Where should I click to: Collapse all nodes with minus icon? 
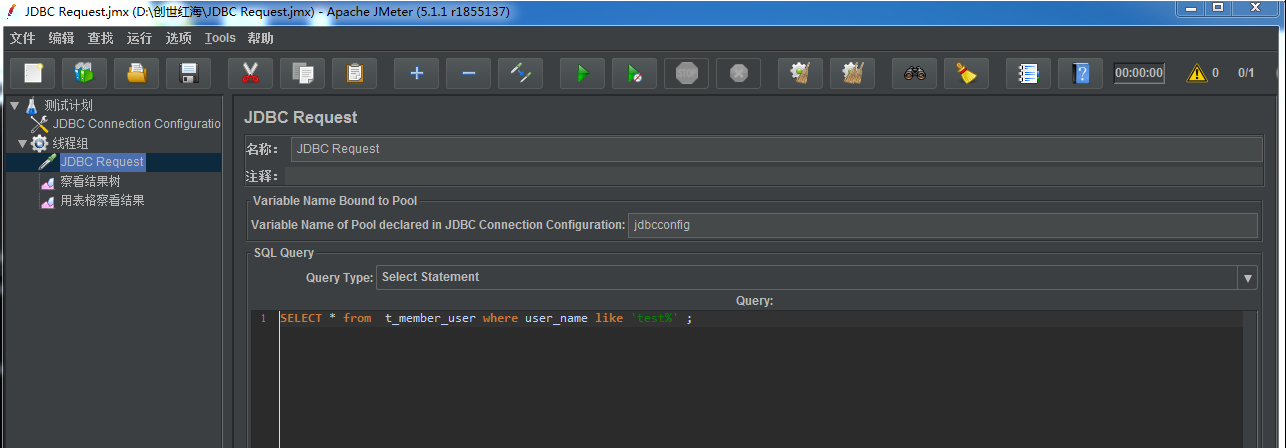(468, 73)
